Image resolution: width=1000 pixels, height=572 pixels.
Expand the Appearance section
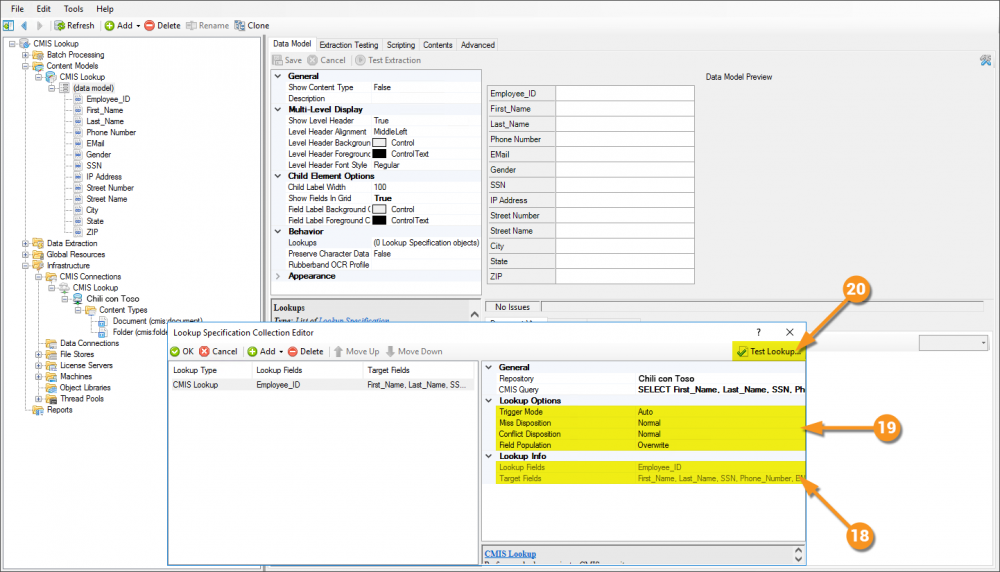pos(278,276)
